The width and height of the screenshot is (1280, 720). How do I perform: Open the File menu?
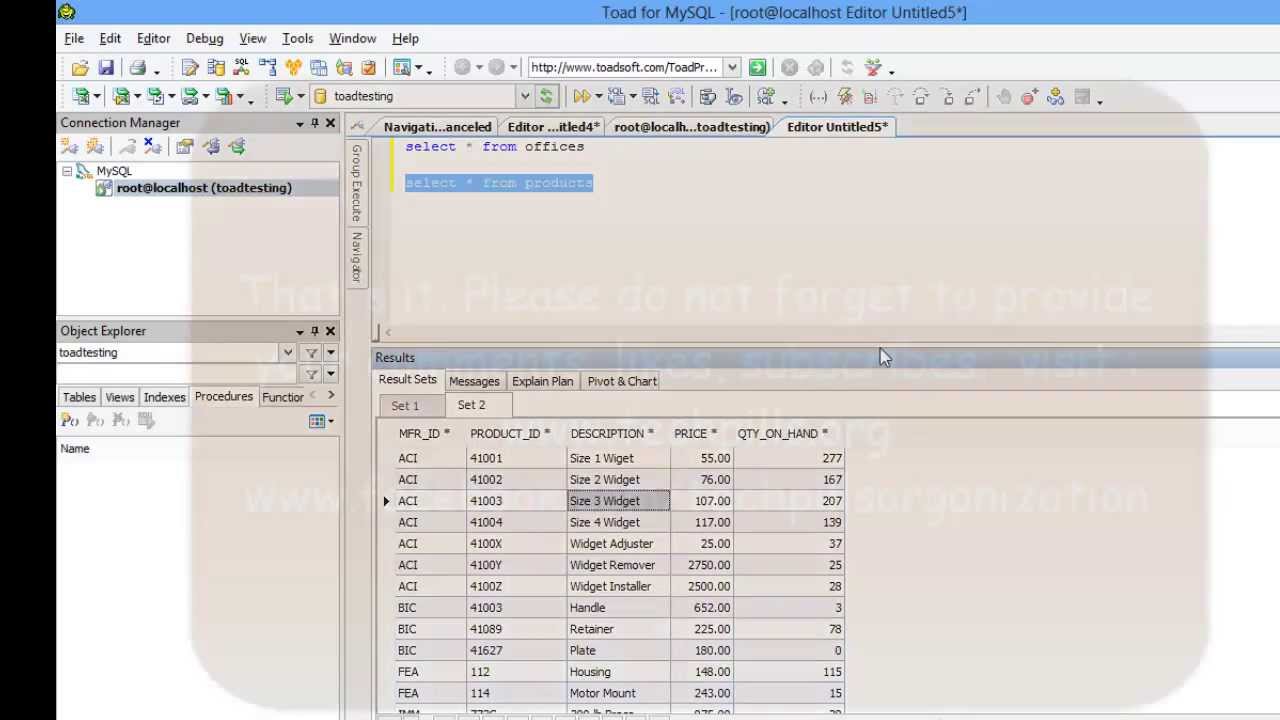coord(74,38)
